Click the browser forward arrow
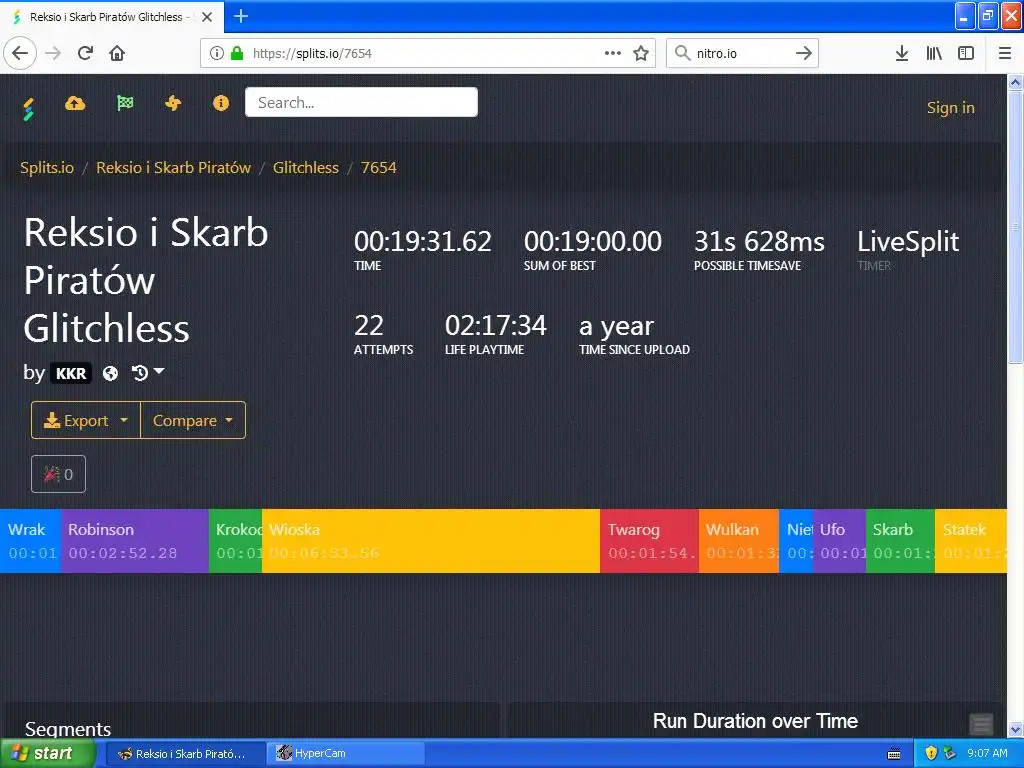 (x=54, y=53)
